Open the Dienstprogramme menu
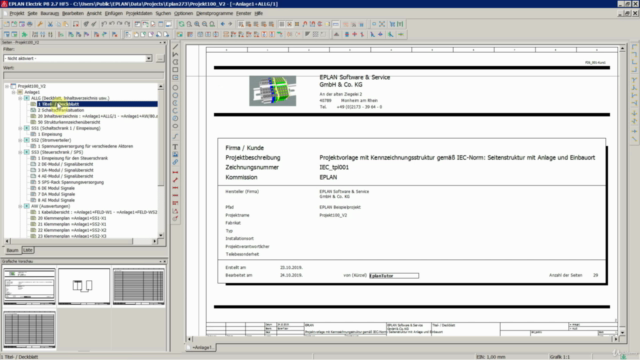The height and width of the screenshot is (360, 640). 214,13
